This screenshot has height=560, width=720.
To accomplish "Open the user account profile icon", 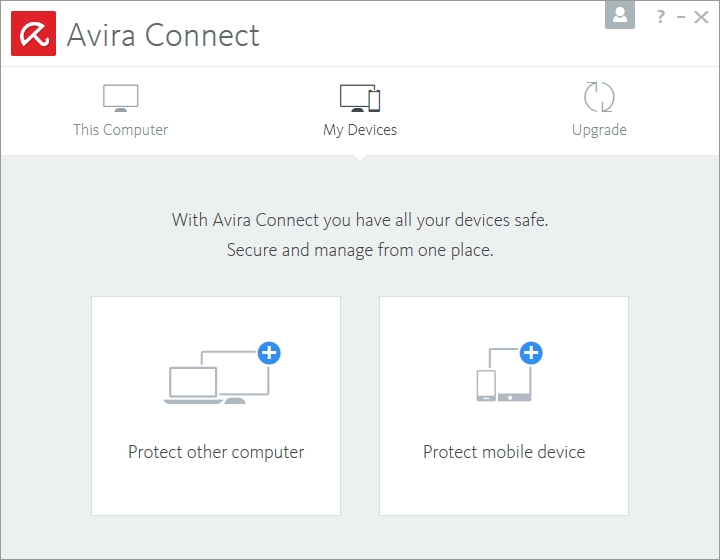I will click(x=620, y=15).
